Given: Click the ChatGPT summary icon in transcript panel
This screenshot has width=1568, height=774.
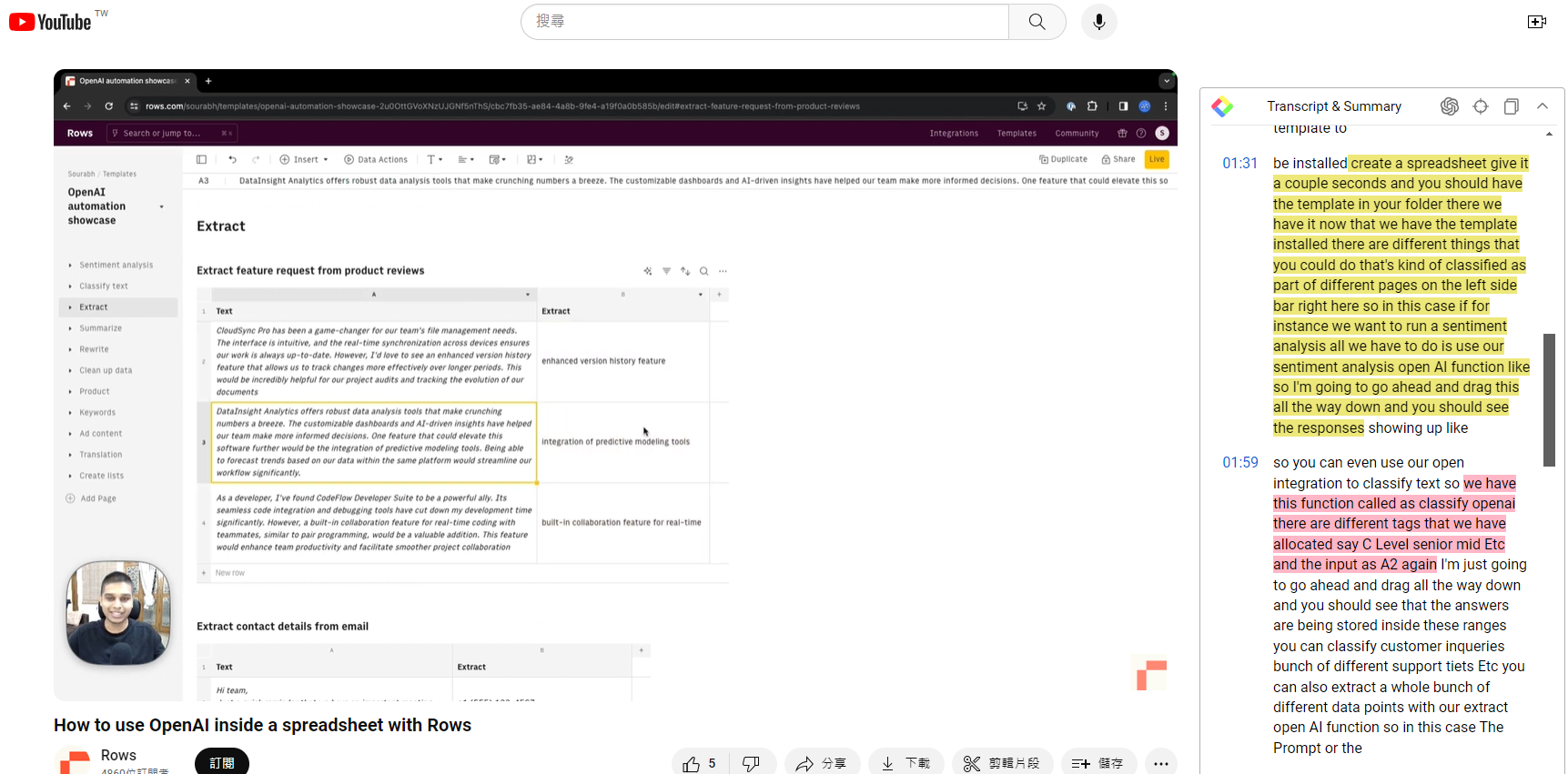Looking at the screenshot, I should (x=1450, y=106).
